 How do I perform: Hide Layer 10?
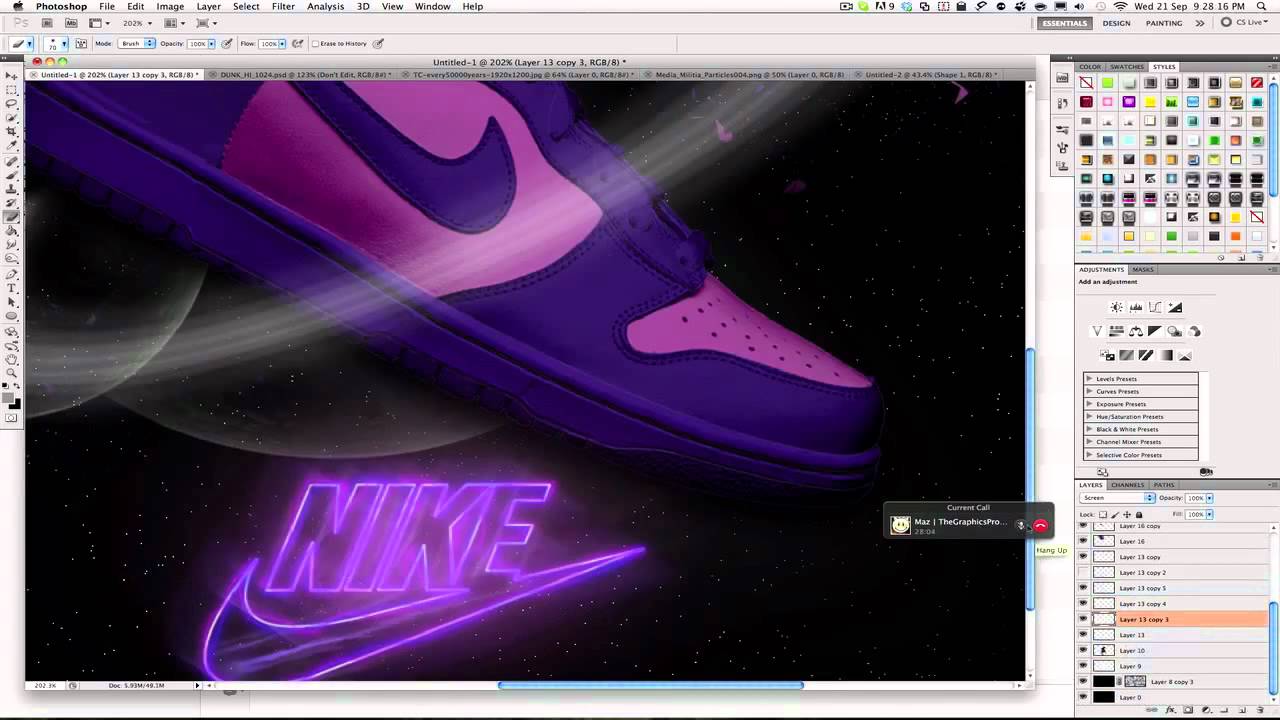point(1083,651)
